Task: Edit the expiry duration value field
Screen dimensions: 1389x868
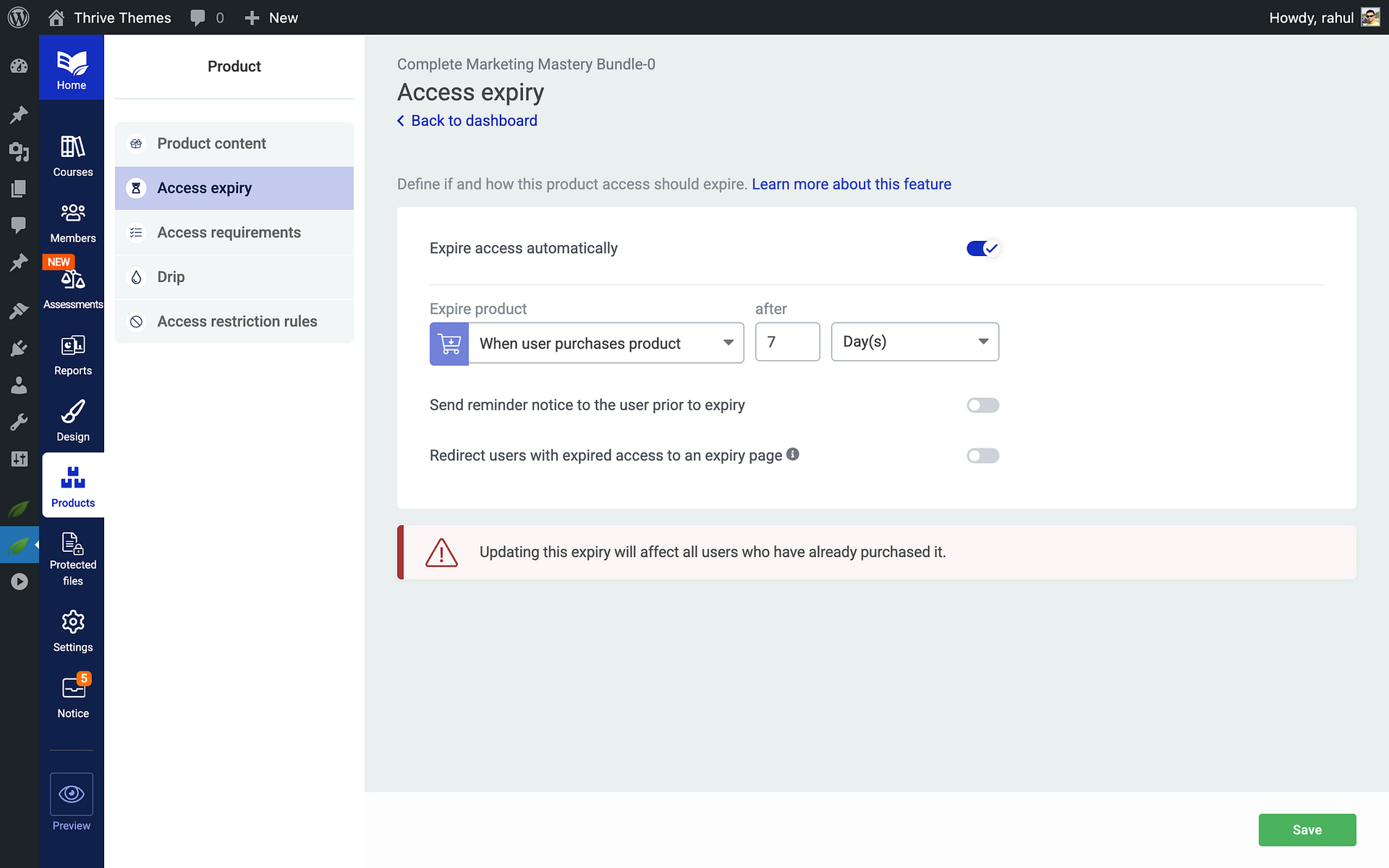Action: click(787, 341)
